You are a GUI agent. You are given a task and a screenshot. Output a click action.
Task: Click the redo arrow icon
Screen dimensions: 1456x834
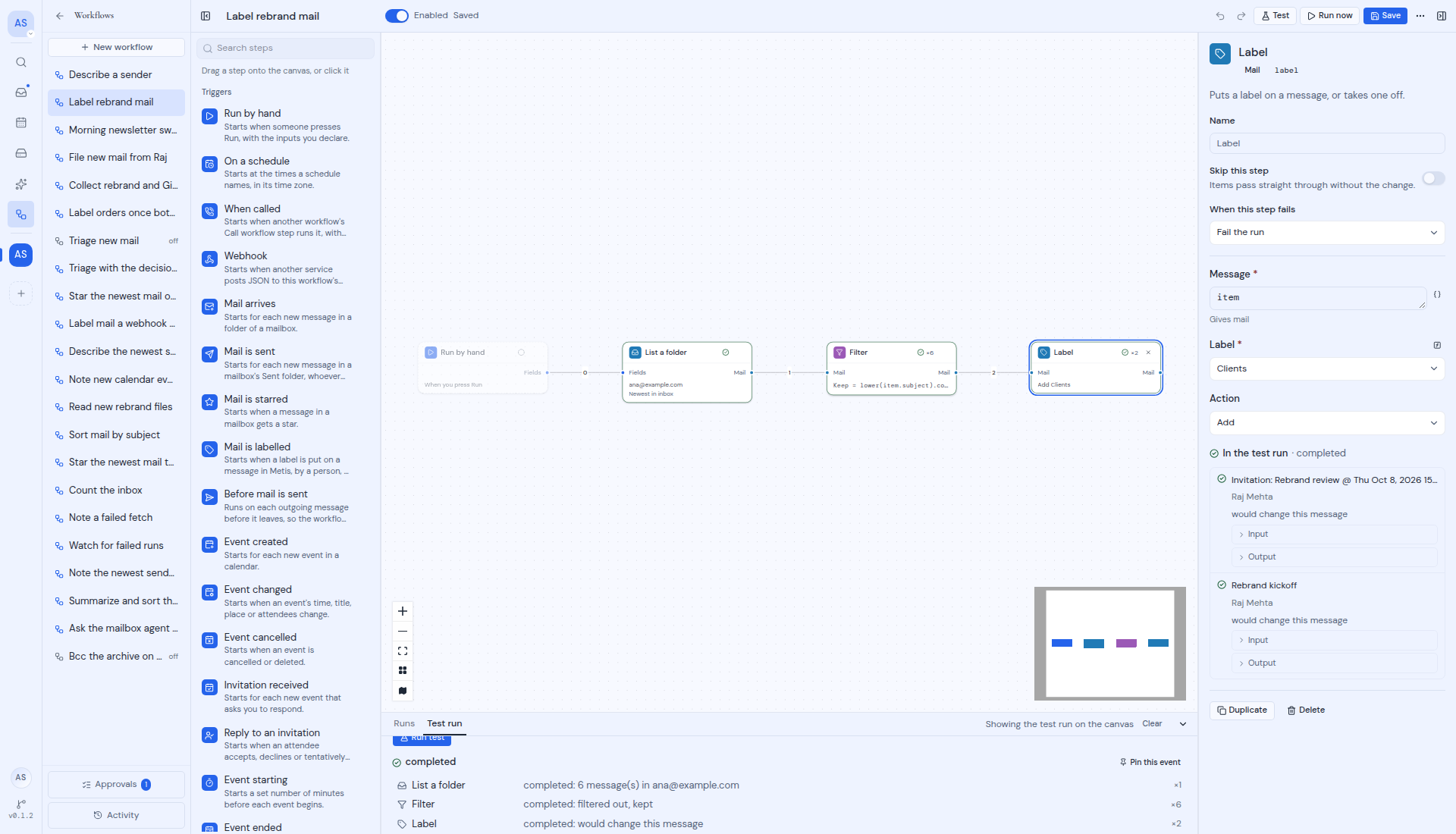click(x=1241, y=16)
